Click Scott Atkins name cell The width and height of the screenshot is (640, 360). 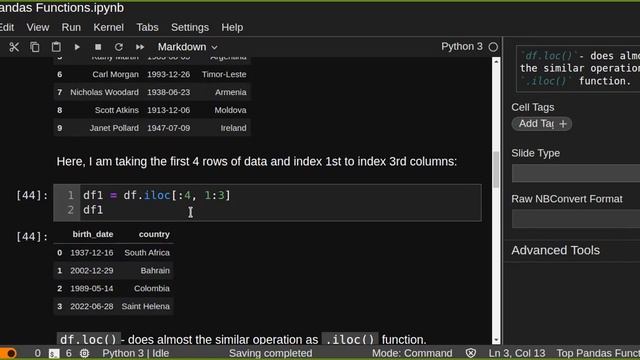(116, 110)
